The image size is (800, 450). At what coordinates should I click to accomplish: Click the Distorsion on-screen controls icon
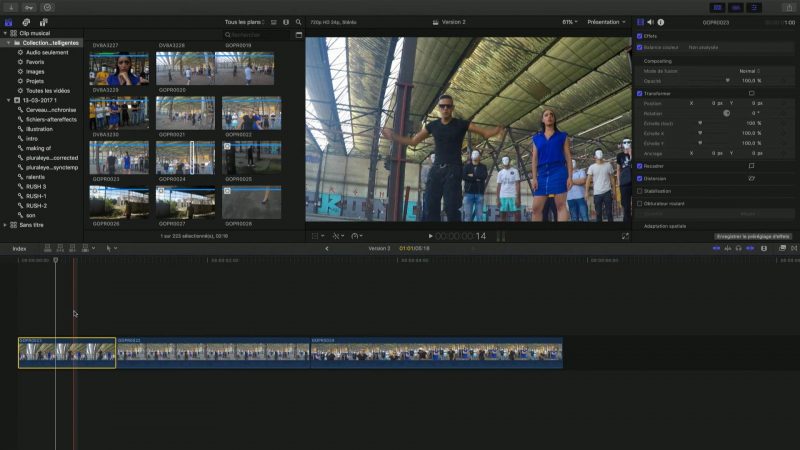coord(752,179)
